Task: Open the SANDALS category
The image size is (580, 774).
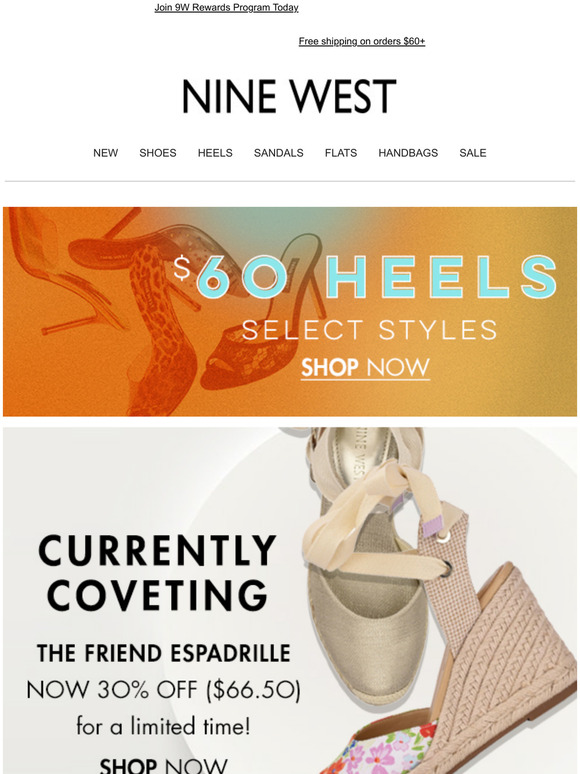Action: click(279, 153)
